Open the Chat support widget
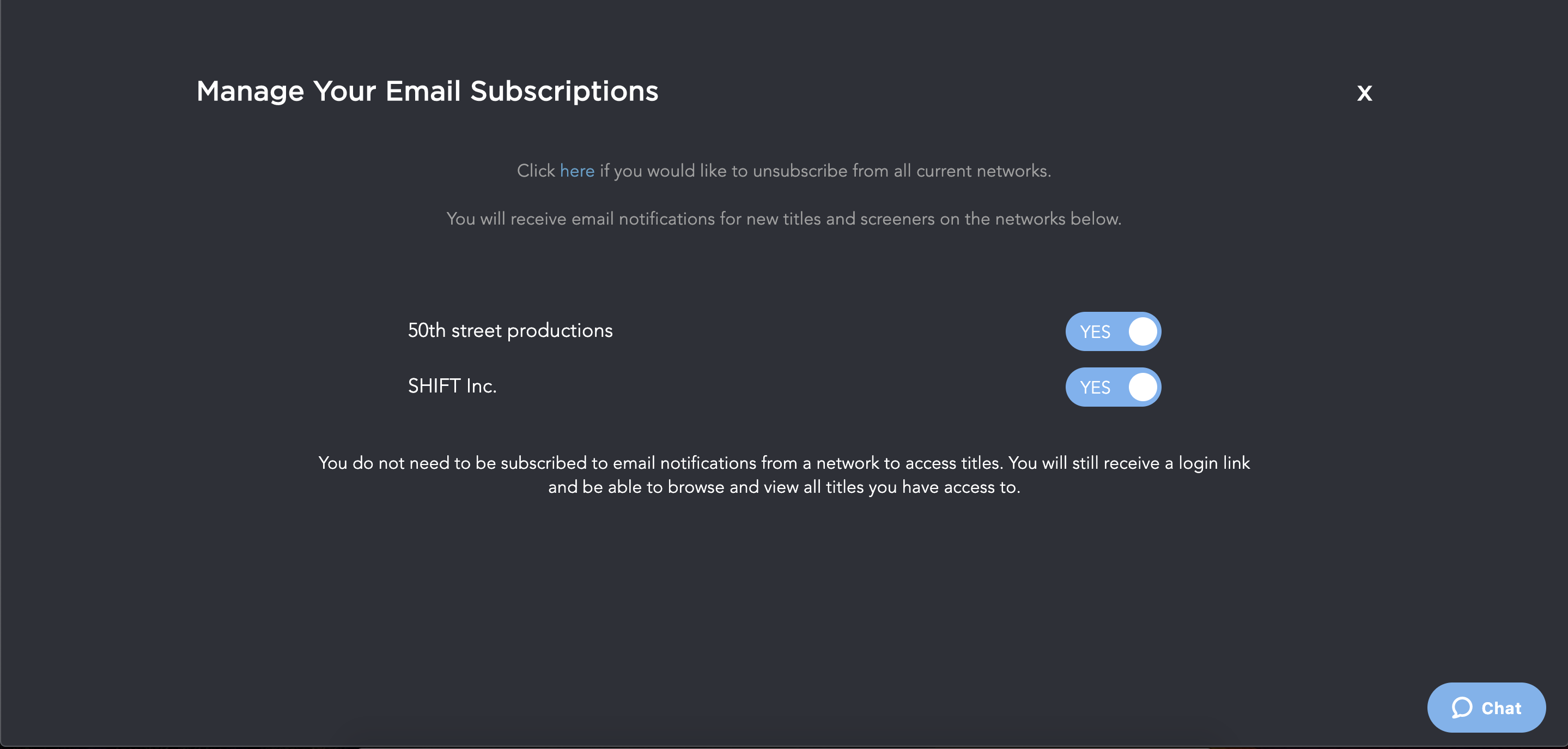This screenshot has width=1568, height=749. 1486,708
